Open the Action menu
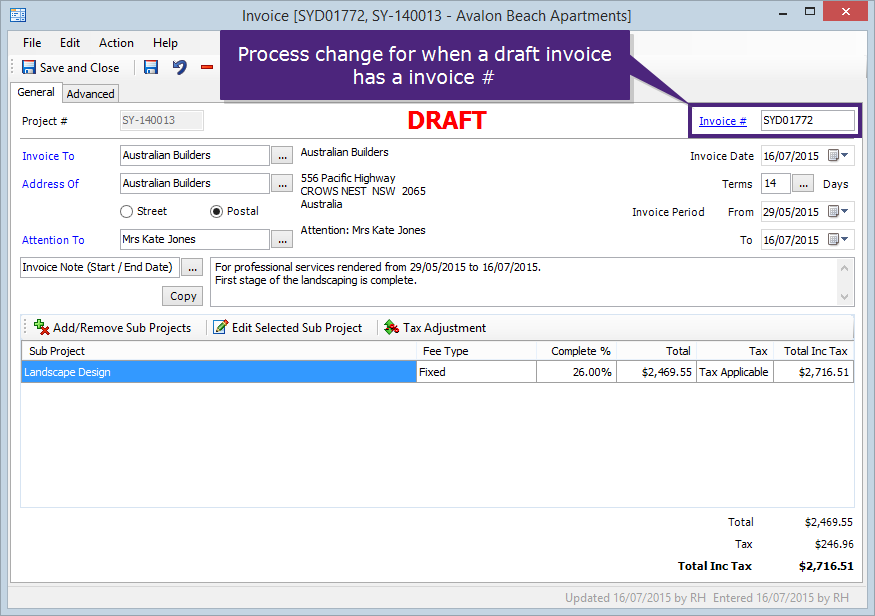 point(116,43)
